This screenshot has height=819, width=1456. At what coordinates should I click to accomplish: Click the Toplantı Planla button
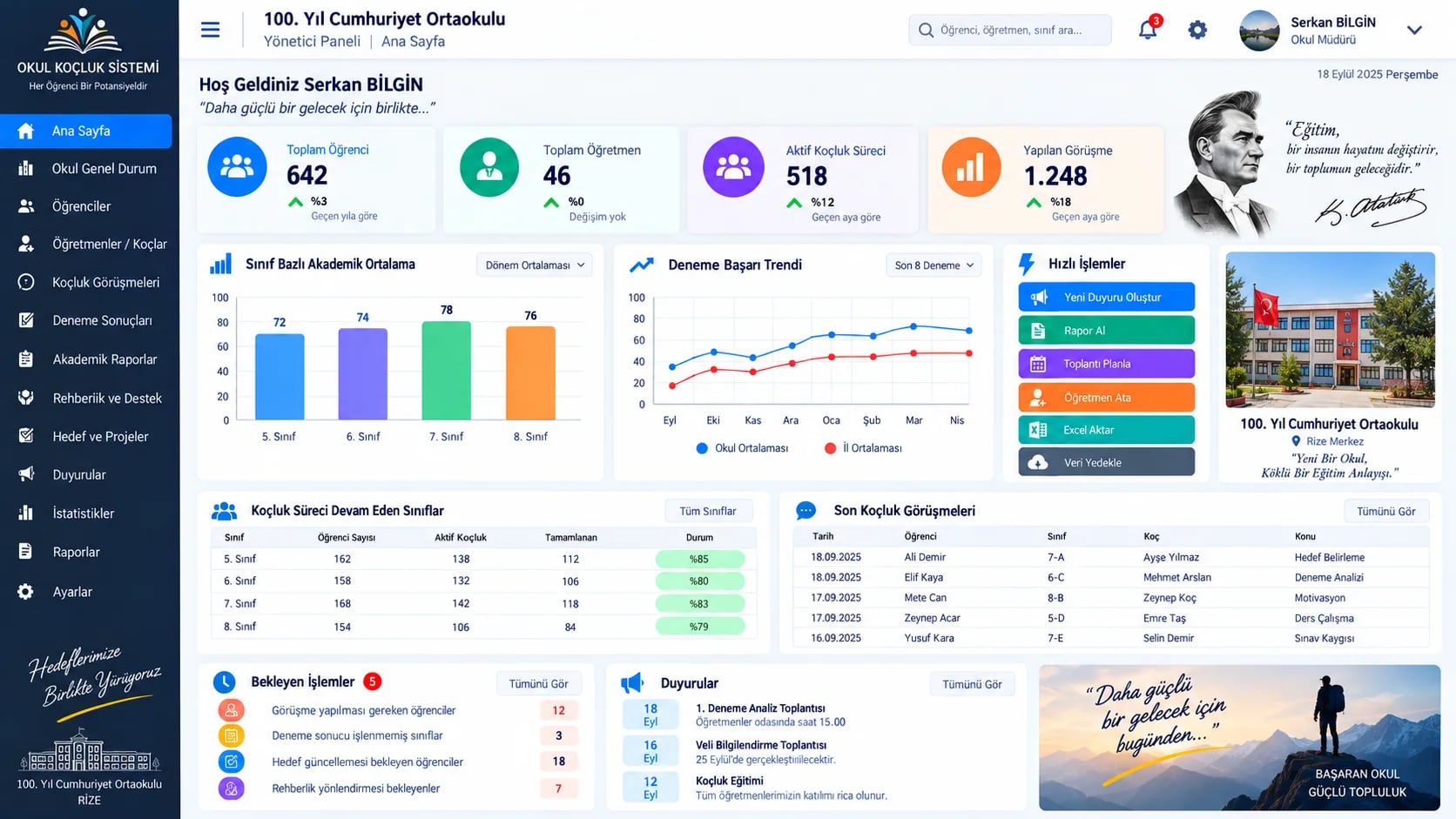pos(1106,364)
